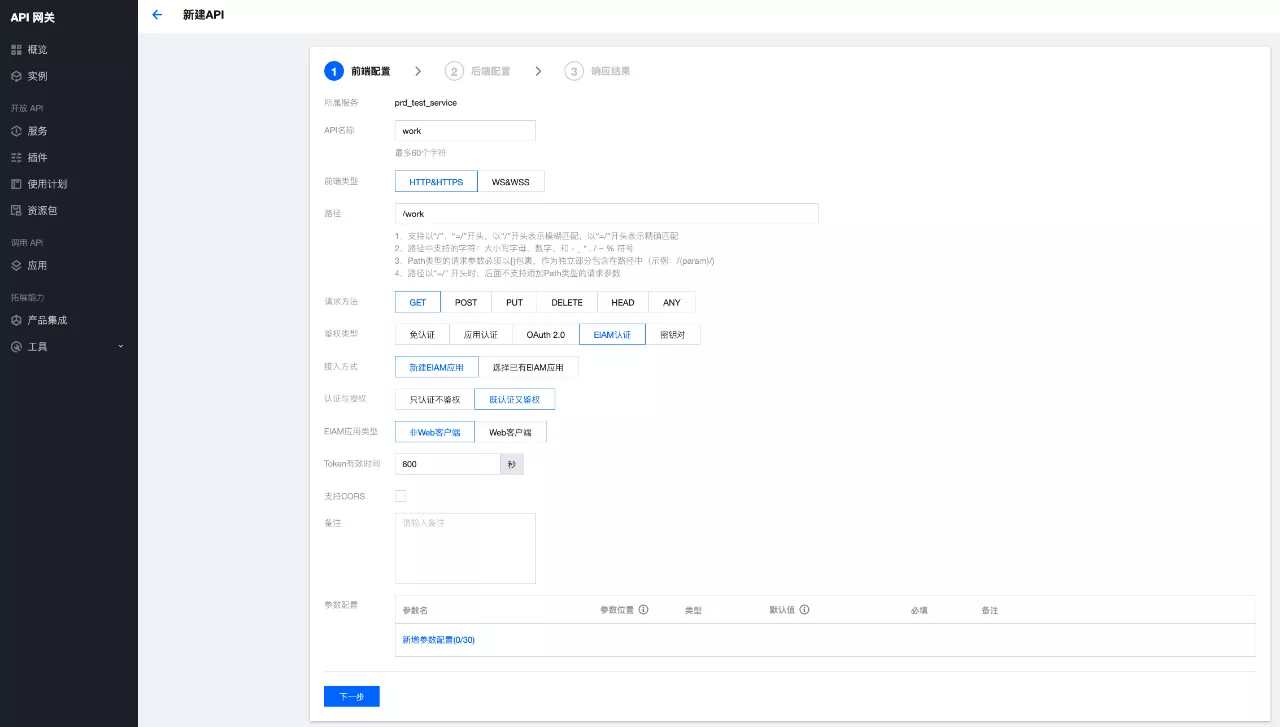Screen dimensions: 1280x727
Task: Click the 使用计划 usage plan icon
Action: tap(16, 184)
